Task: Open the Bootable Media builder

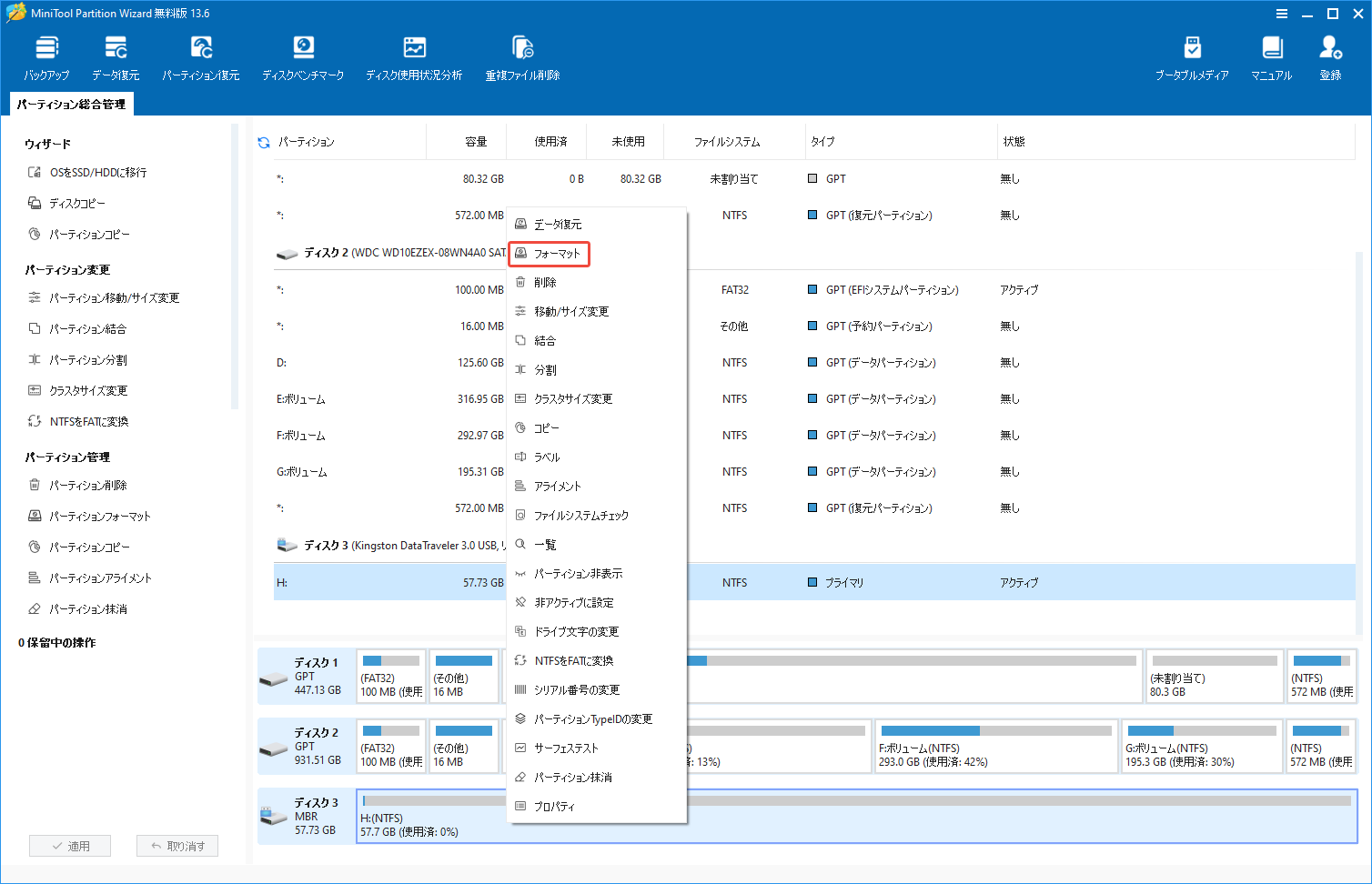Action: coord(1193,55)
